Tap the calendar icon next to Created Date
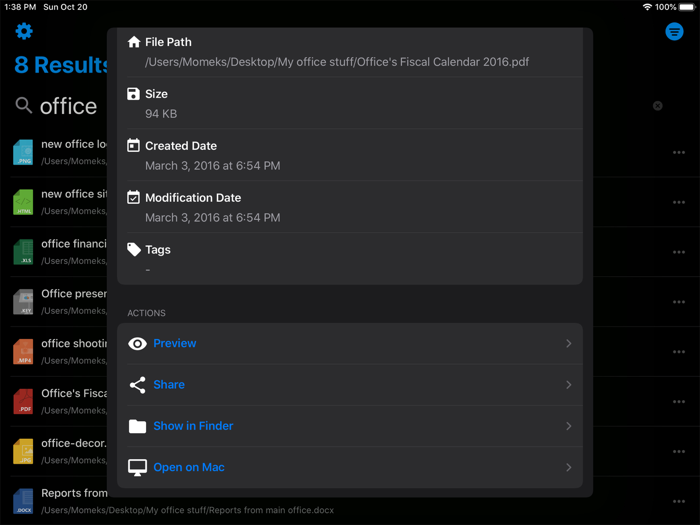 point(133,146)
